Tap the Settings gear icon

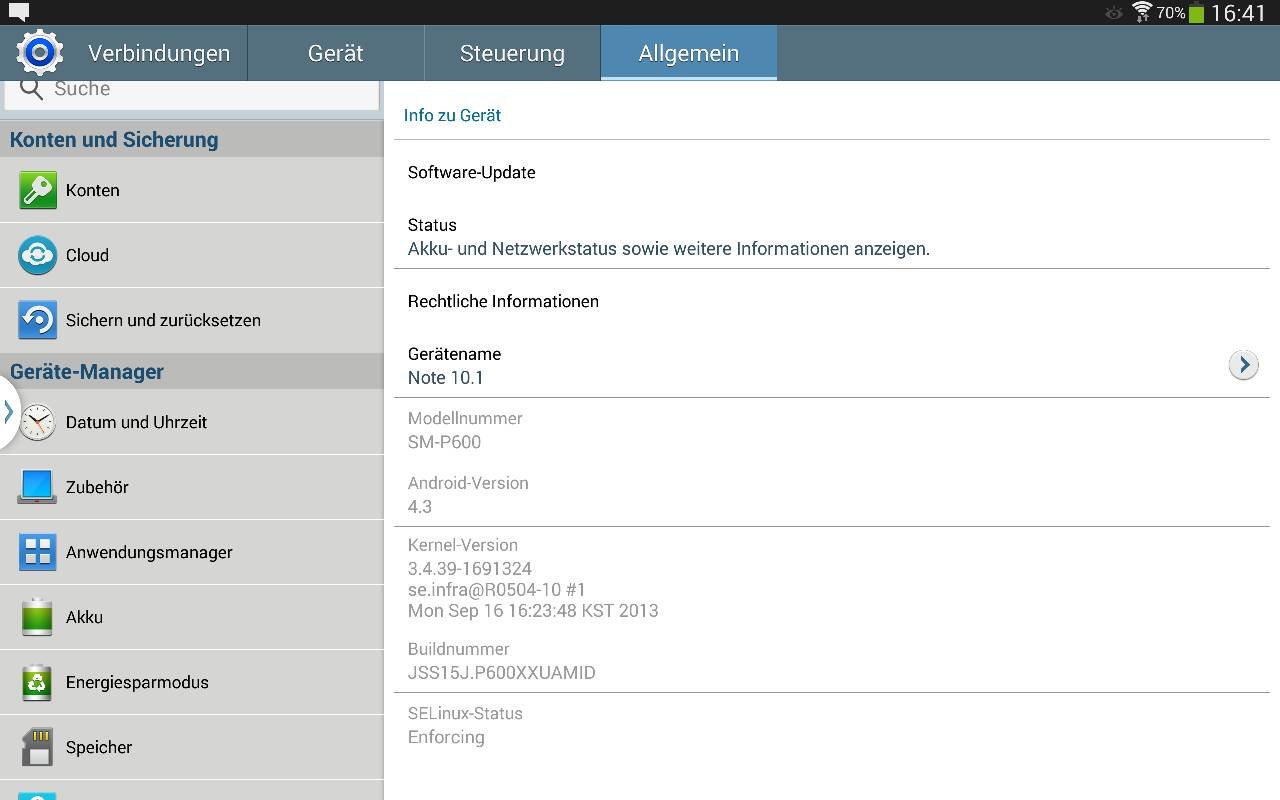[x=40, y=53]
